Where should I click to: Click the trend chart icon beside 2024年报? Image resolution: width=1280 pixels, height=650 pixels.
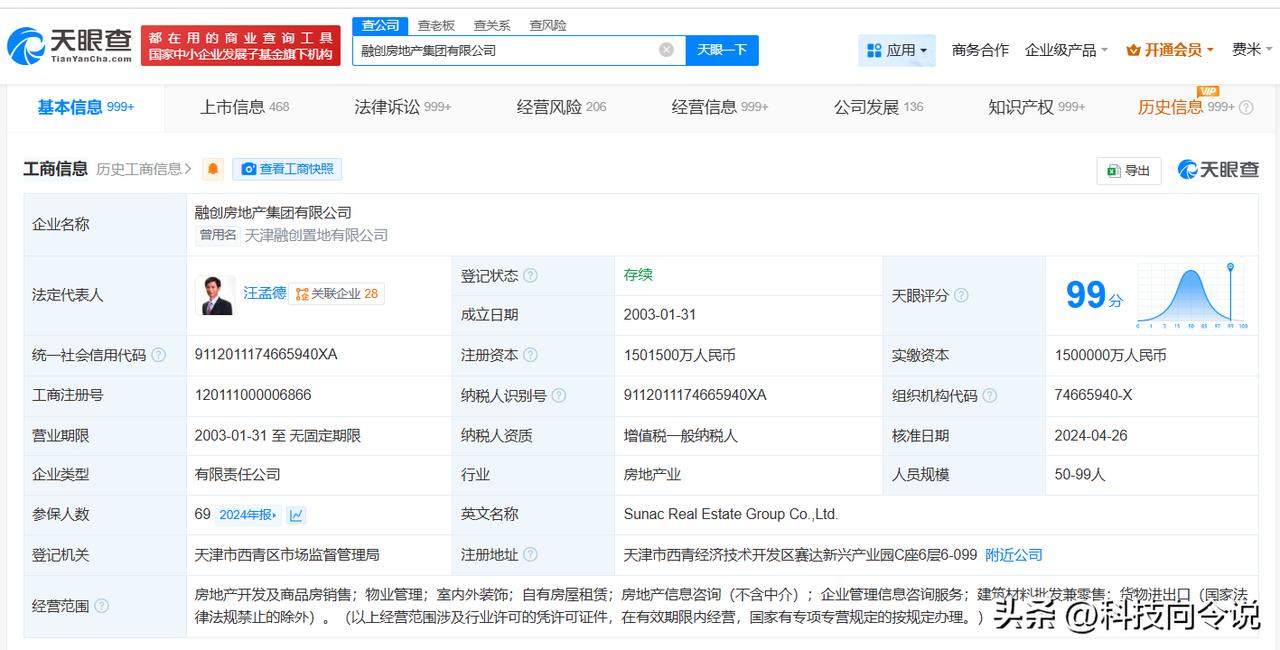[296, 515]
